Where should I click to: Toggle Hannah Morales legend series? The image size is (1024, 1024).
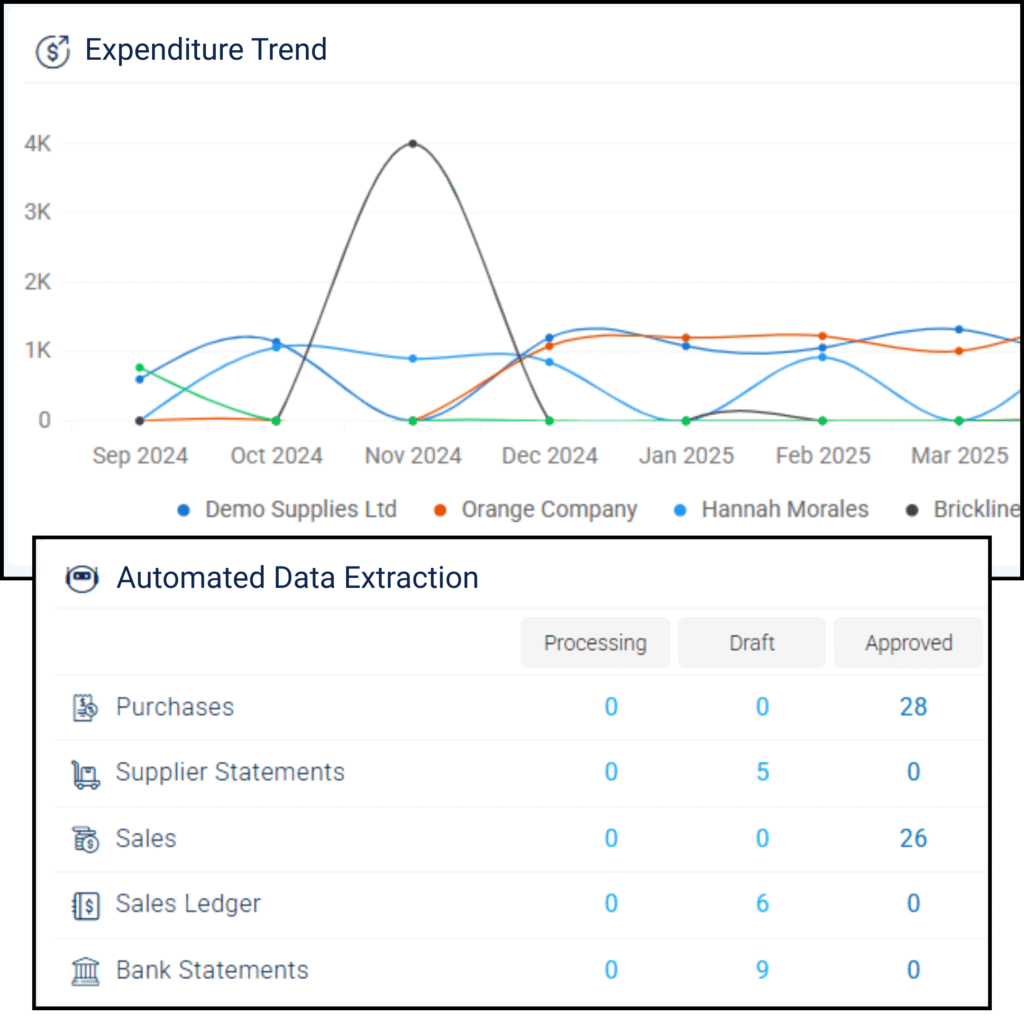[772, 510]
